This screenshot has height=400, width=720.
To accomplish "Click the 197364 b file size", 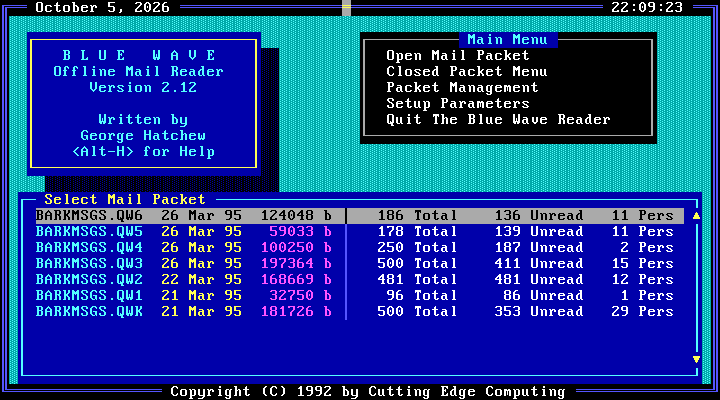I will (296, 264).
